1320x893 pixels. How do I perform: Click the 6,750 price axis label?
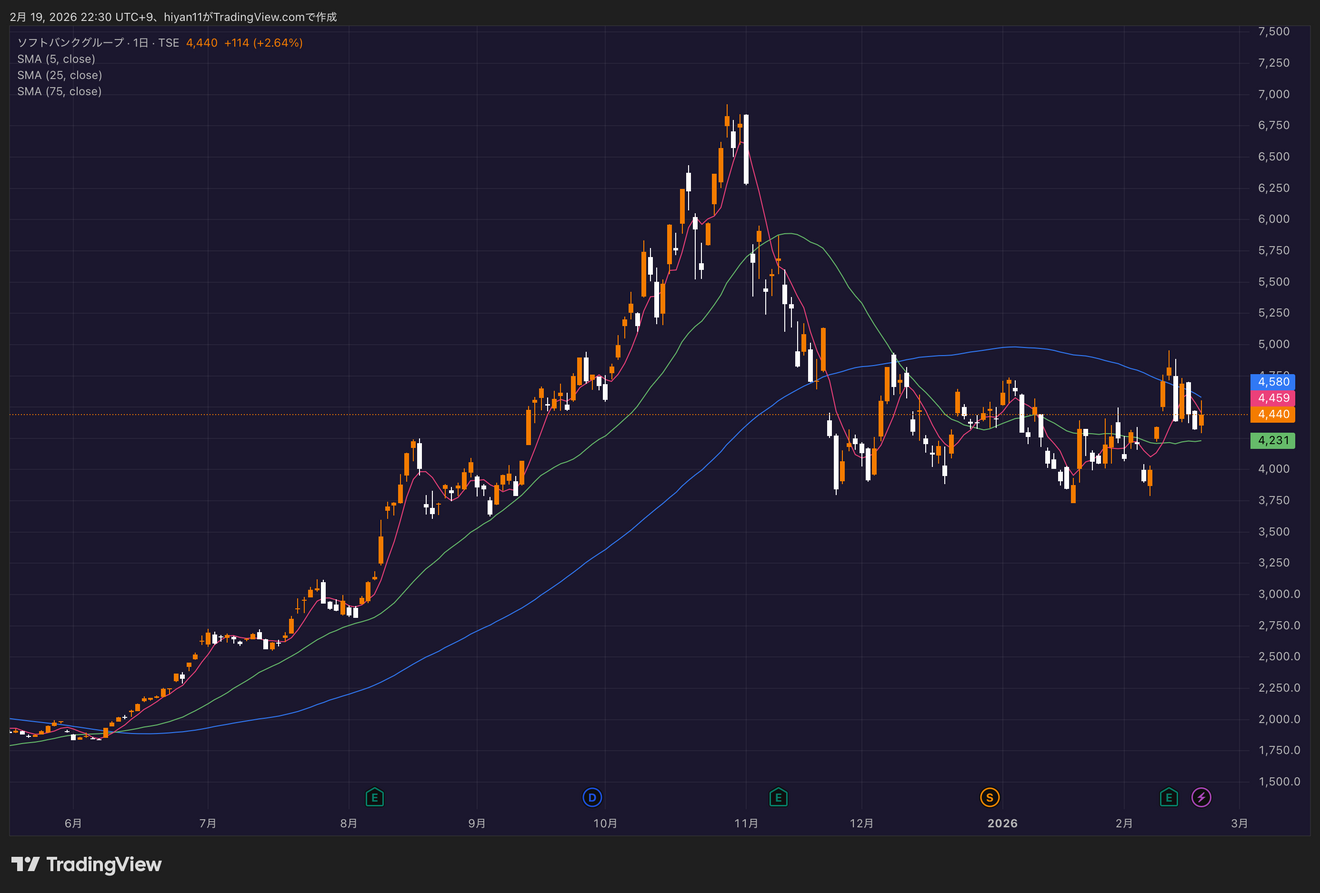1273,126
